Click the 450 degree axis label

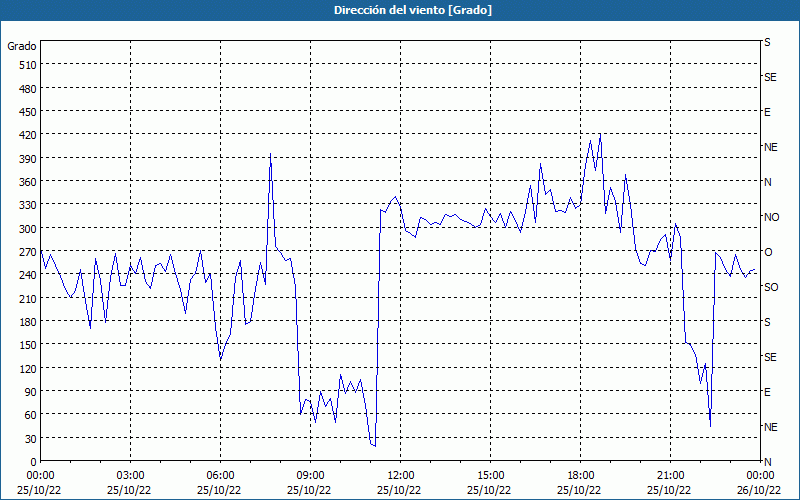(x=29, y=112)
